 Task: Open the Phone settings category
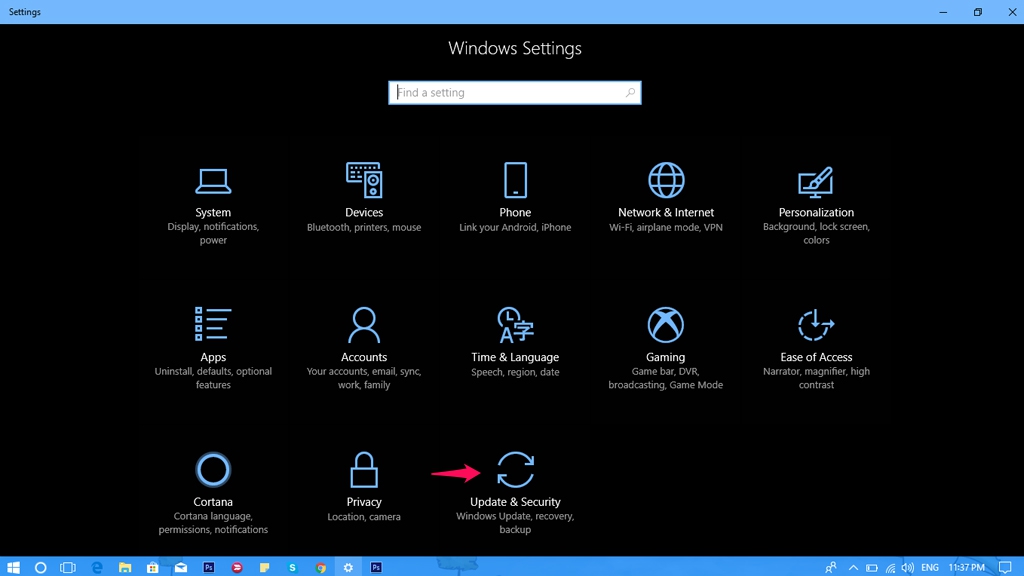(x=515, y=198)
